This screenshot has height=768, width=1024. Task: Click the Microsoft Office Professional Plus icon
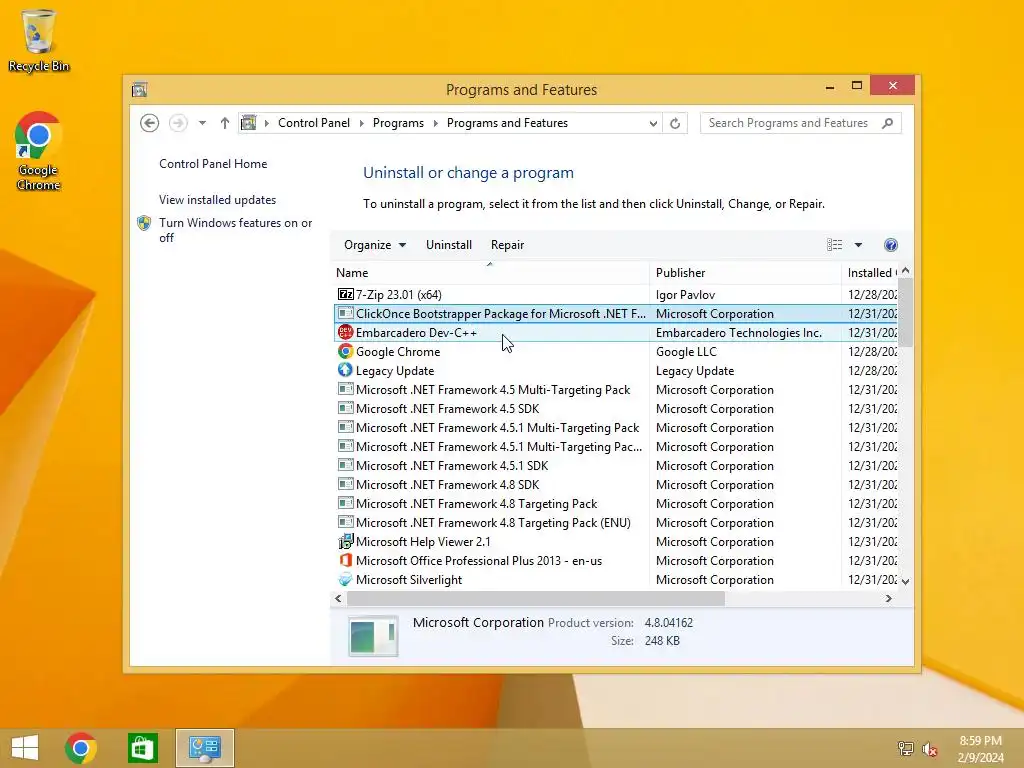[x=345, y=560]
